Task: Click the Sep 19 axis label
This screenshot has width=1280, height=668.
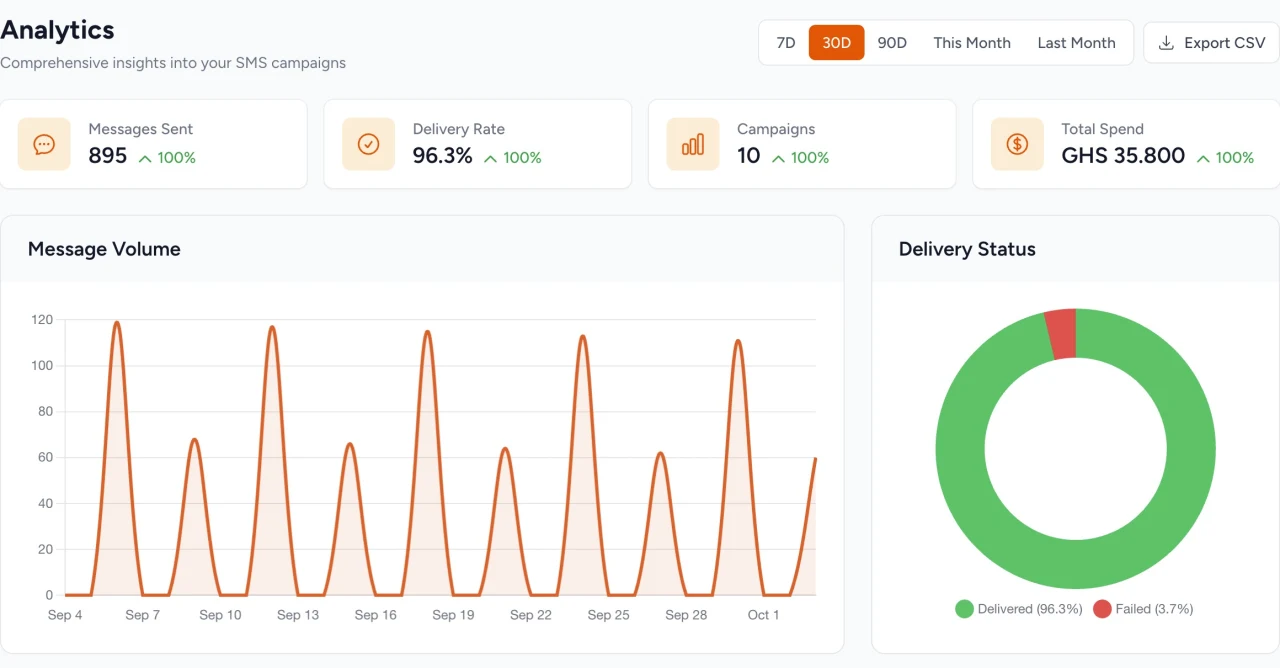Action: (453, 615)
